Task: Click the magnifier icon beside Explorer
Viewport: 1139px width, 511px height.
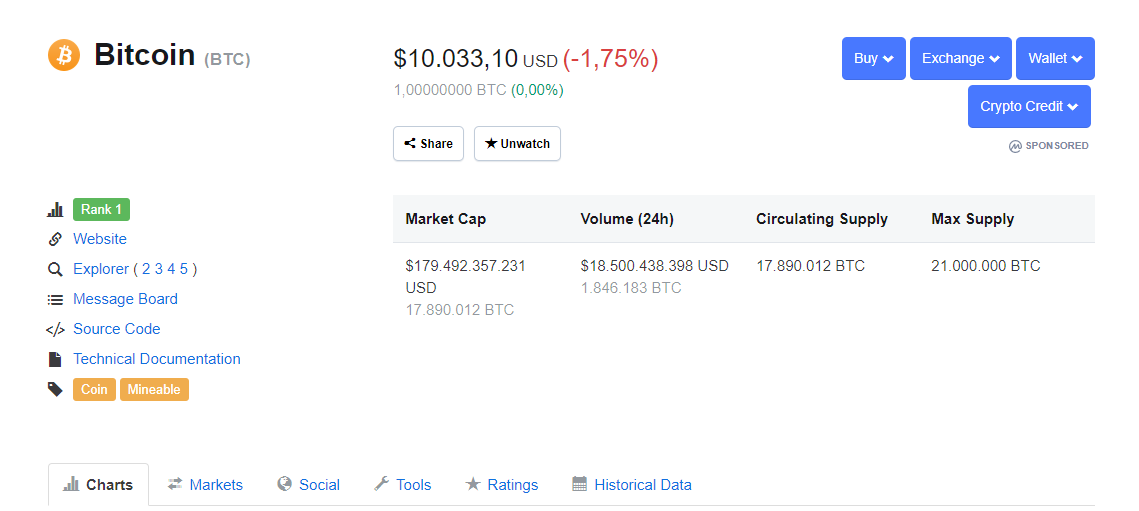Action: point(55,269)
